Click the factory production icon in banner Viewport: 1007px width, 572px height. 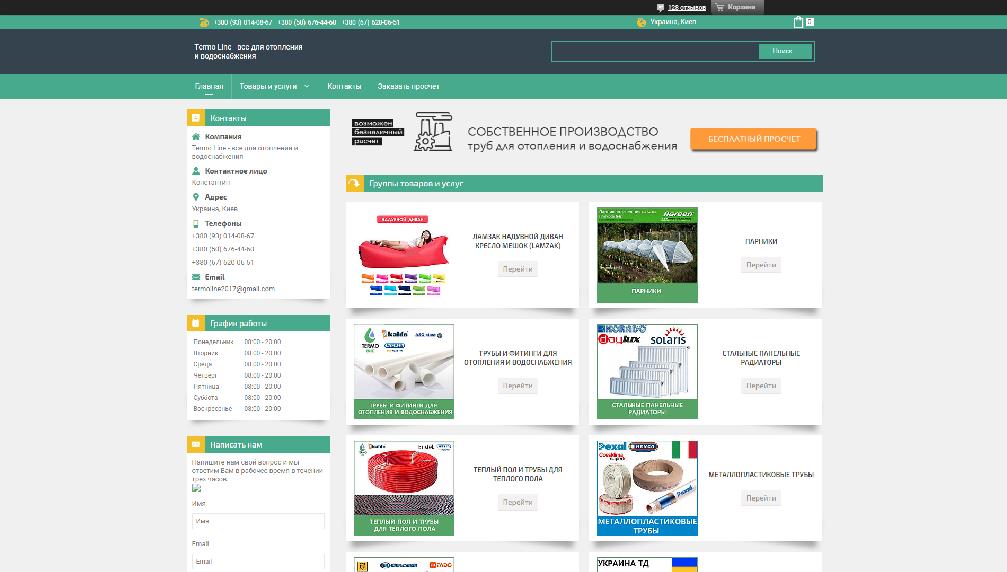[x=433, y=132]
